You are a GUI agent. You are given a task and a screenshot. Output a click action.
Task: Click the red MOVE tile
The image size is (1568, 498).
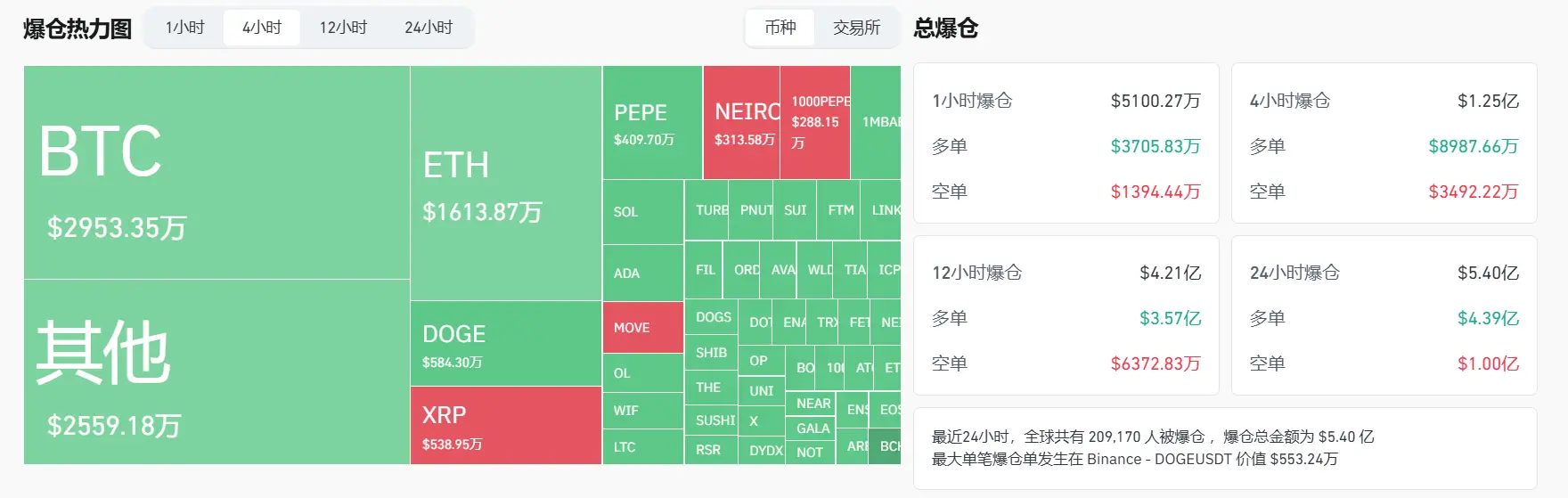[x=642, y=328]
